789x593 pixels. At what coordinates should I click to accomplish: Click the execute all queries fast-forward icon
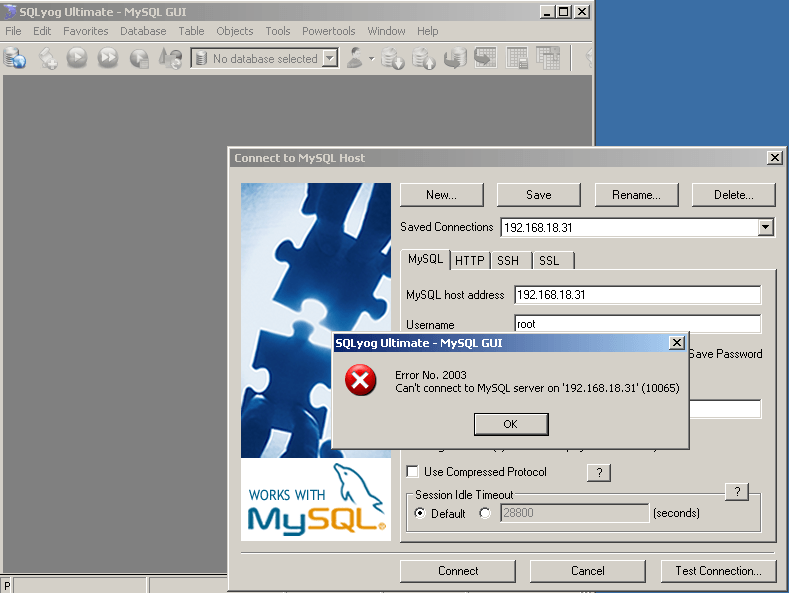pos(107,59)
